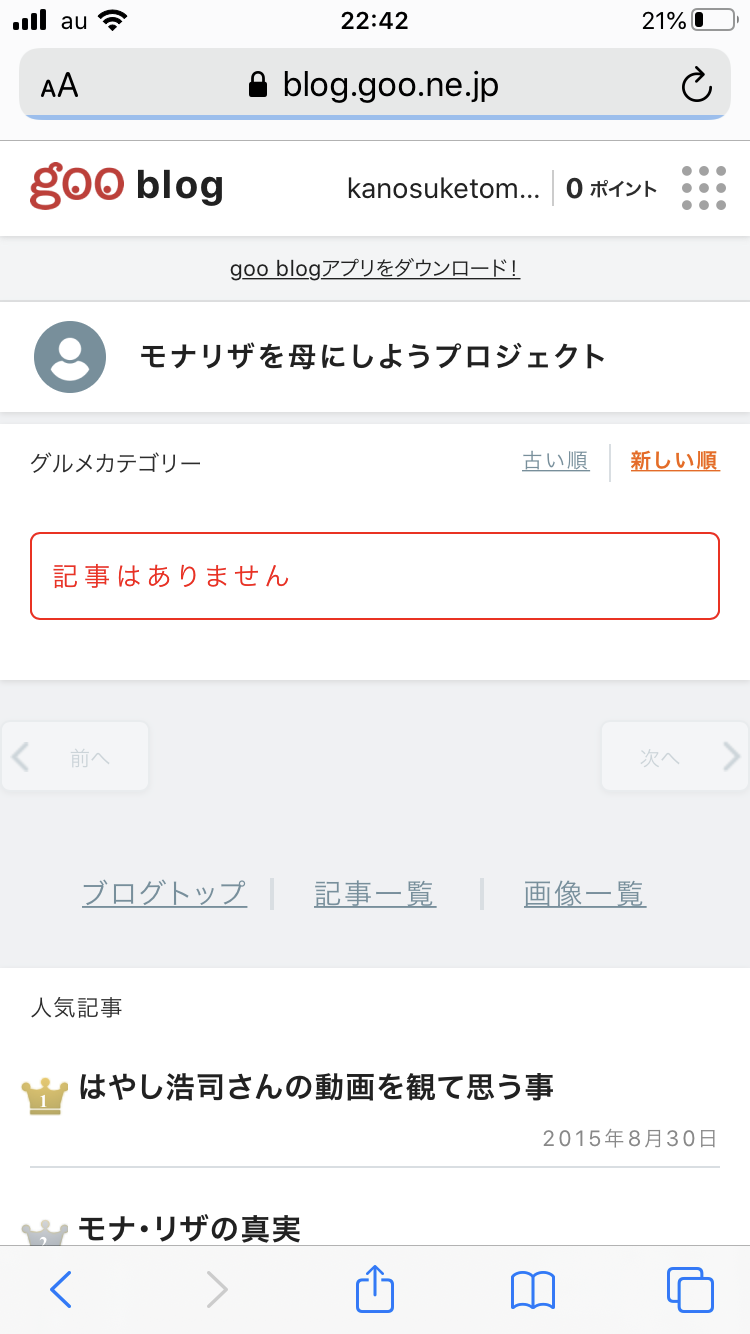This screenshot has width=750, height=1334.
Task: Switch to ブログトップ
Action: 164,893
